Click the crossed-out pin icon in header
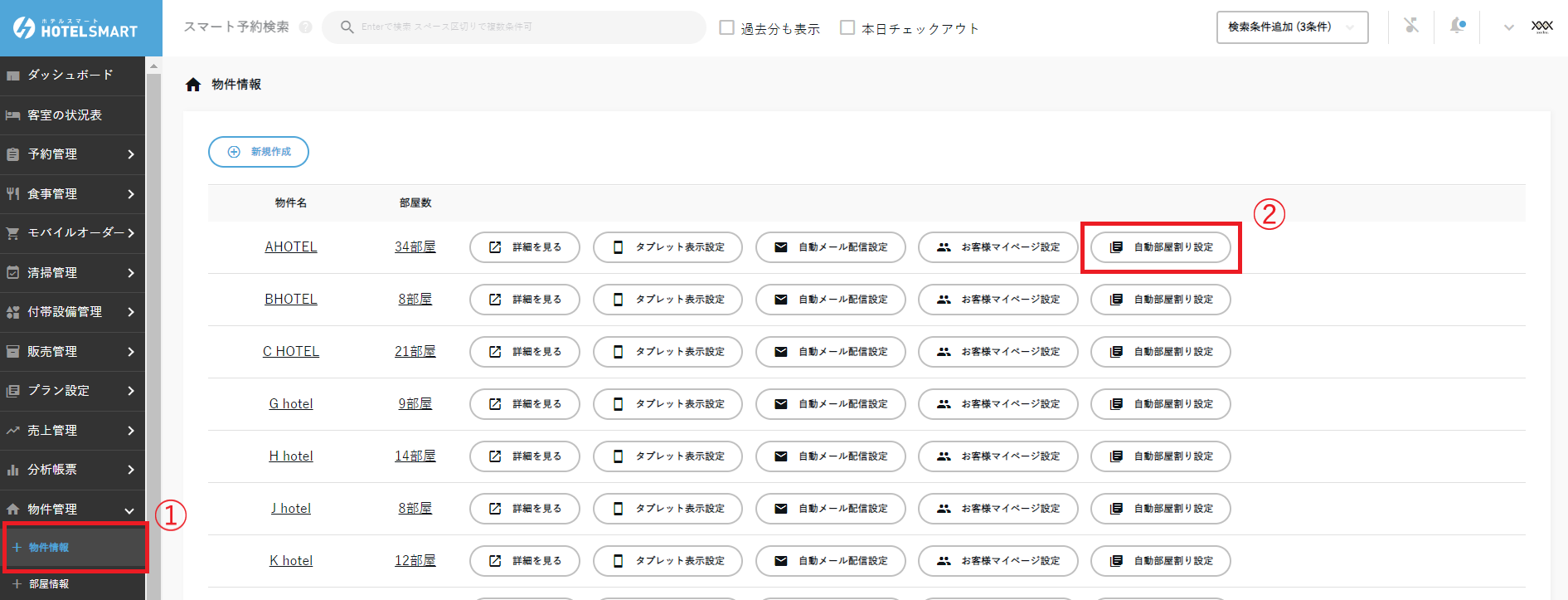 pos(1411,26)
